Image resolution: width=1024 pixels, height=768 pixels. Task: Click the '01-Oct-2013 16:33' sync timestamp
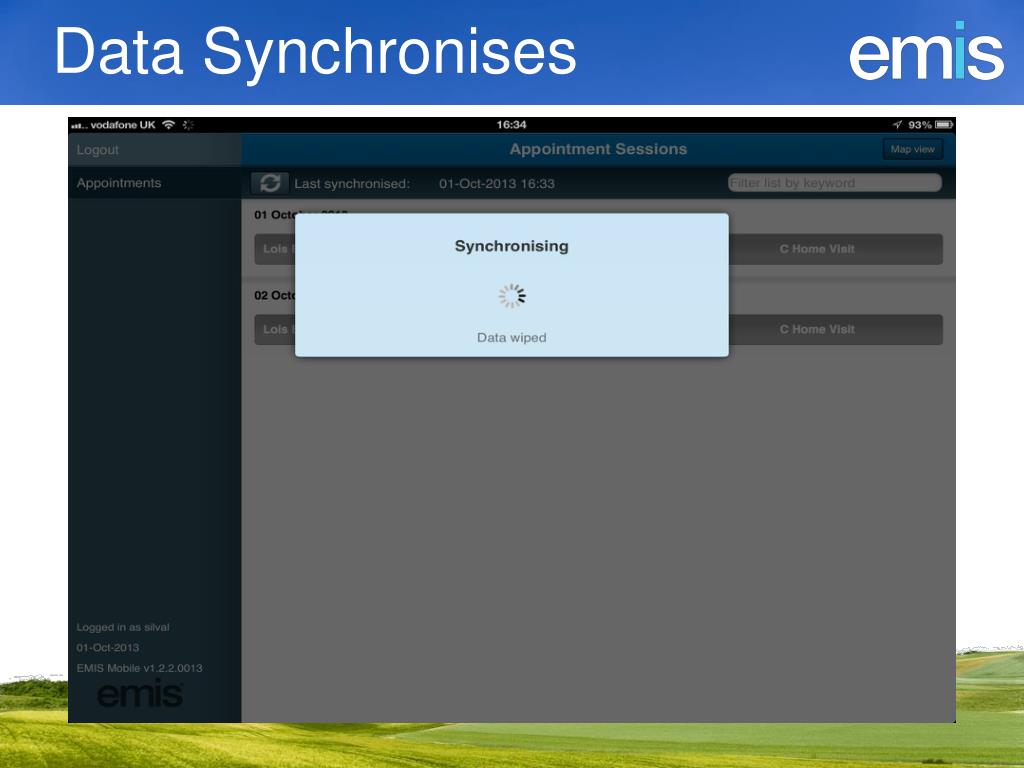coord(496,184)
